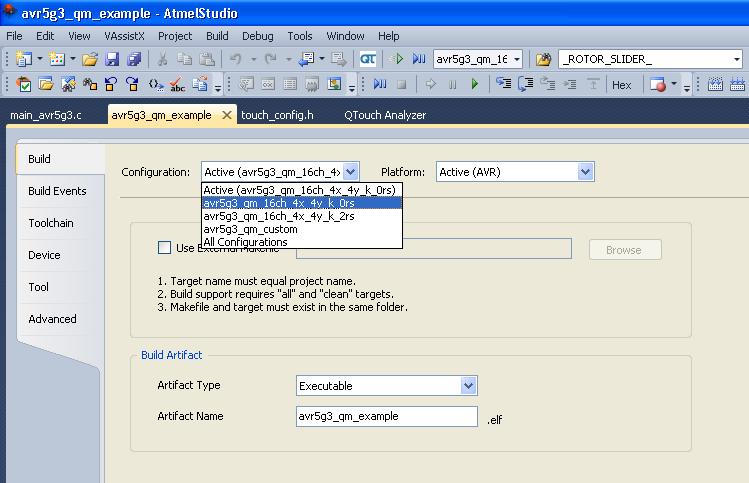
Task: Toggle Hex display button
Action: (x=621, y=85)
